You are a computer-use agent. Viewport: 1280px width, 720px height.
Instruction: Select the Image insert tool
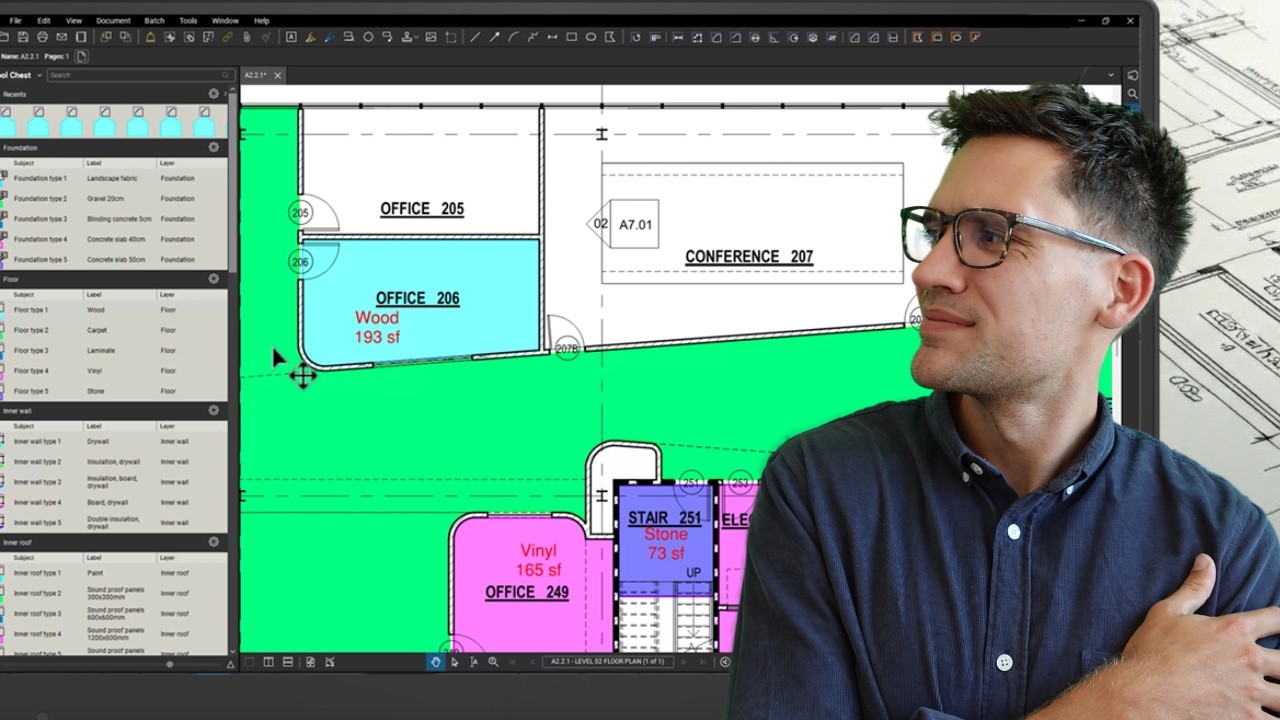point(431,37)
